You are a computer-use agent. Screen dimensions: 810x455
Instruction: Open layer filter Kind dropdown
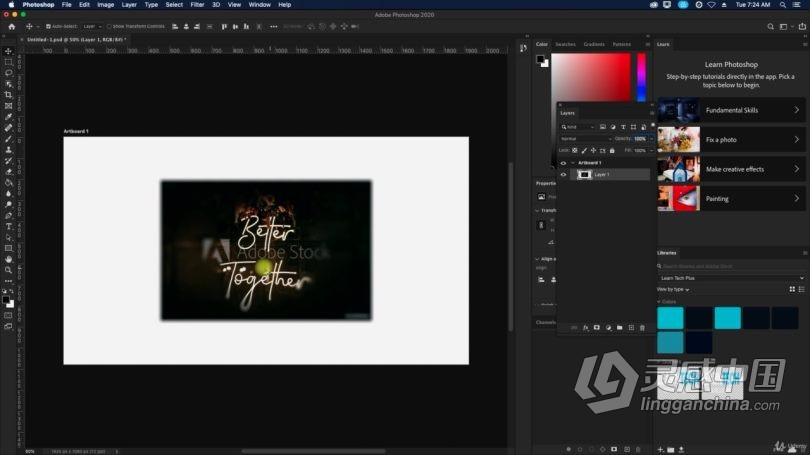click(578, 127)
